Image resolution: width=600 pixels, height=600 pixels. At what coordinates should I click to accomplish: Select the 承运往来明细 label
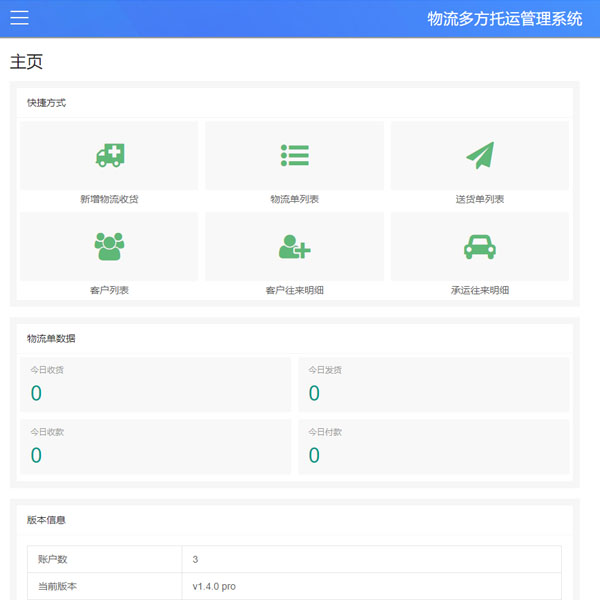pyautogui.click(x=480, y=290)
